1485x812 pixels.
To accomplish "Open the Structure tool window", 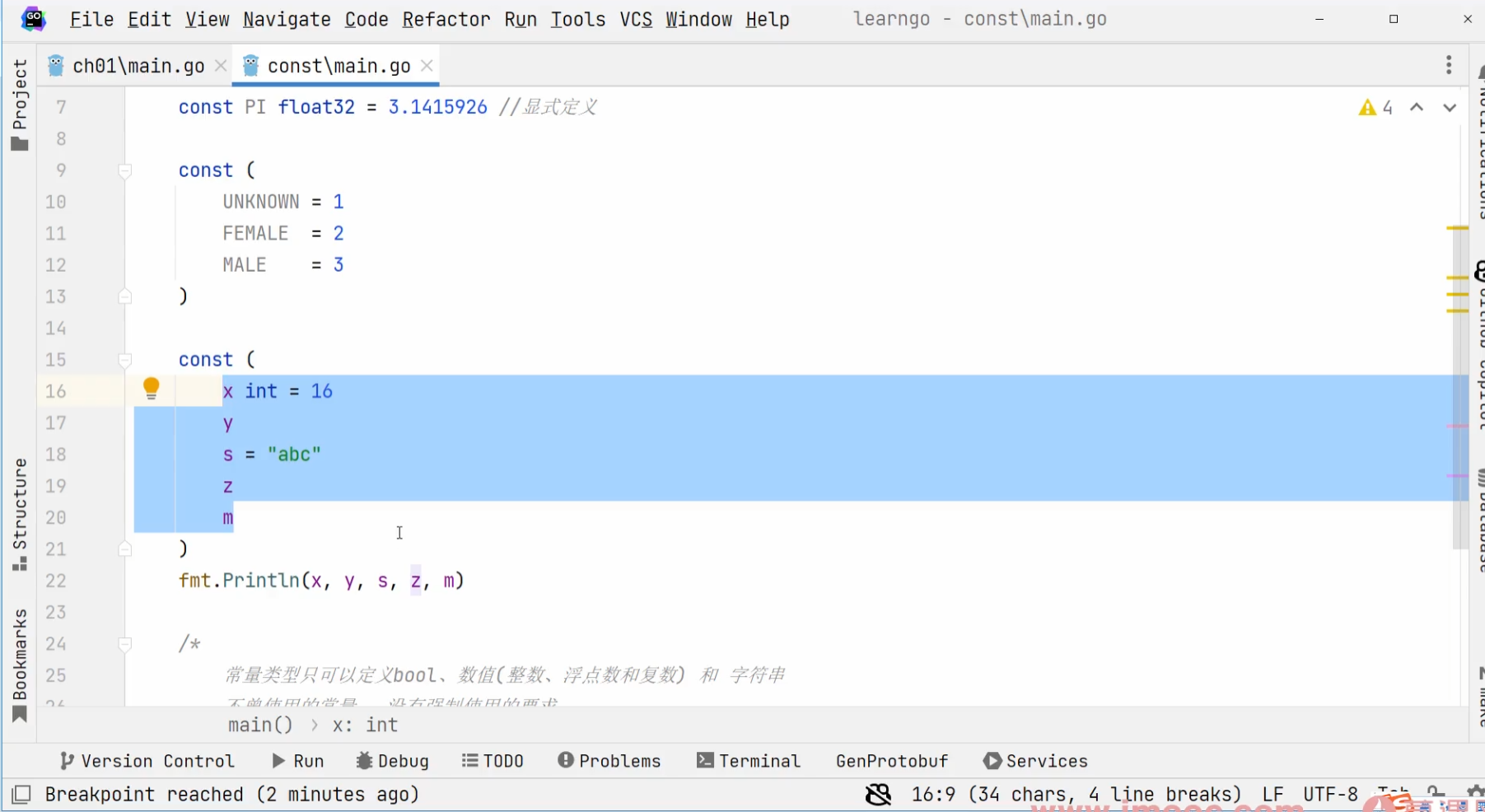I will coord(20,515).
